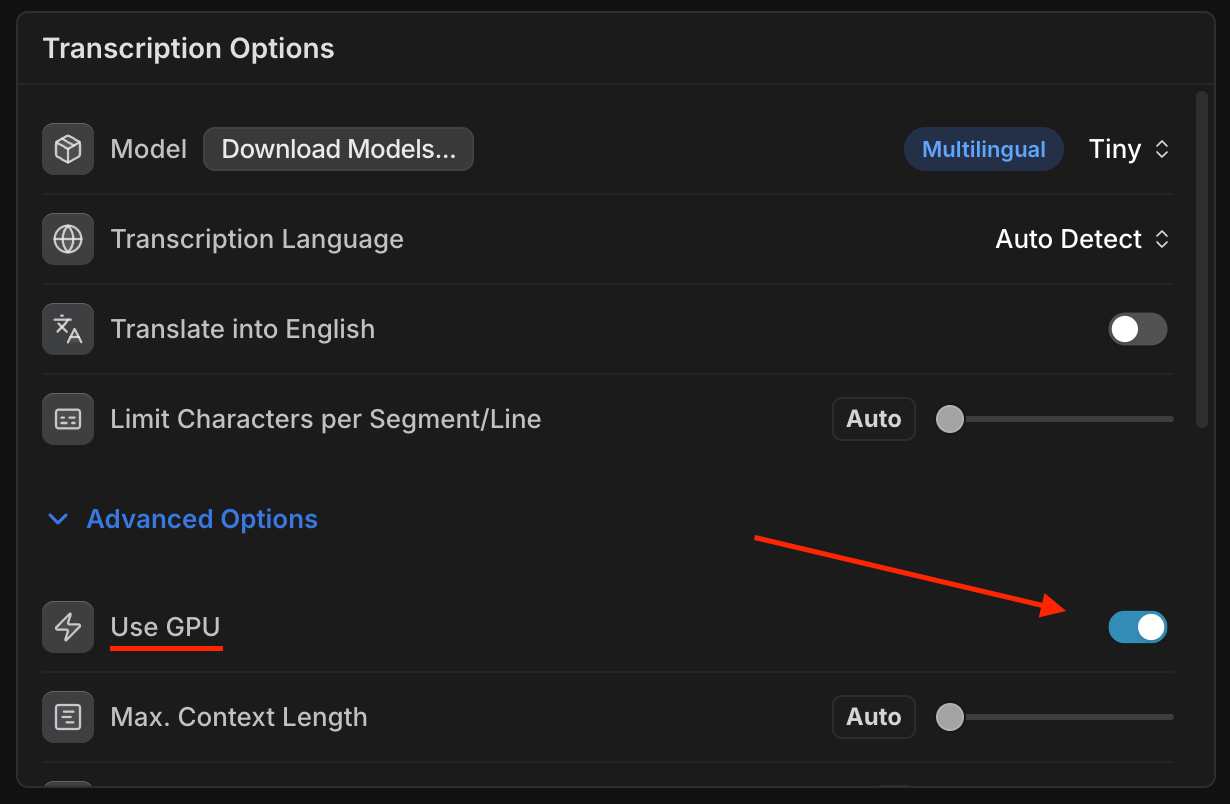Click the Transcription Language label
Viewport: 1230px width, 804px height.
(257, 239)
